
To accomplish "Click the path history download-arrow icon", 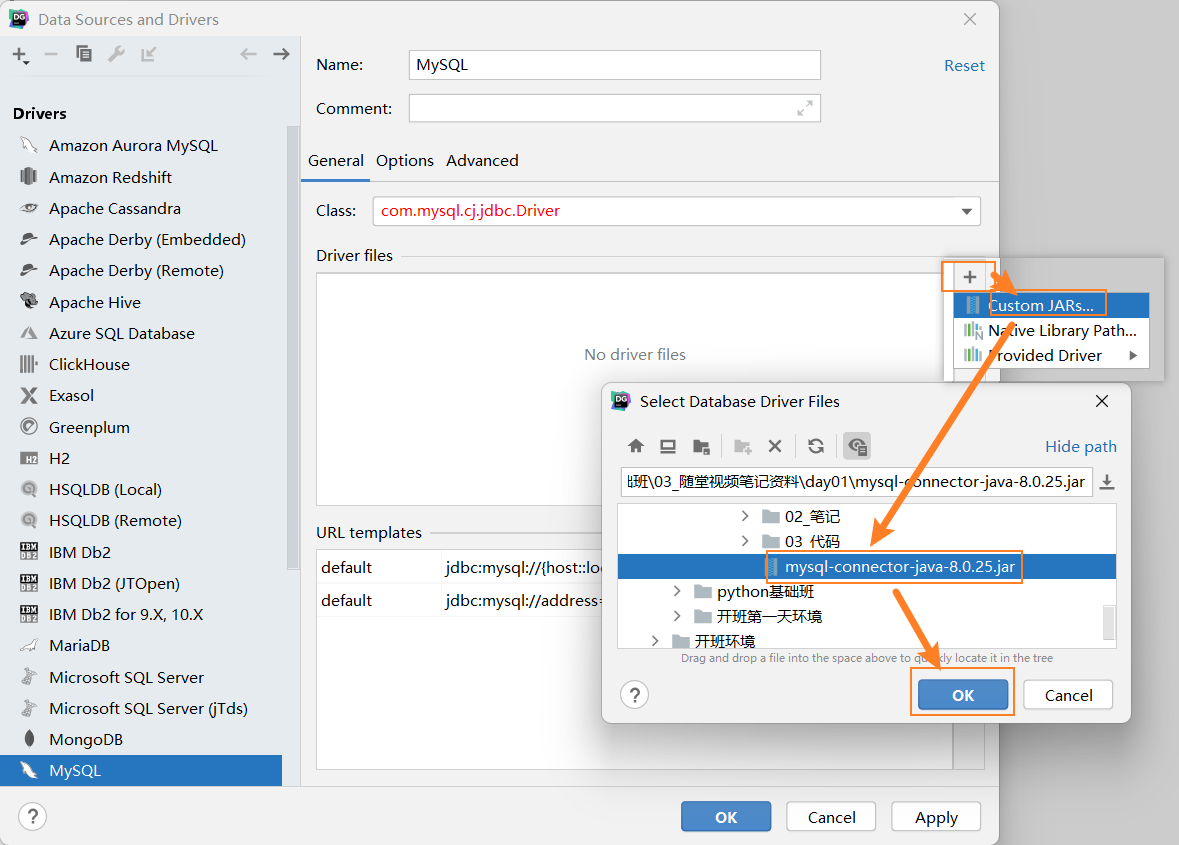I will [1107, 482].
